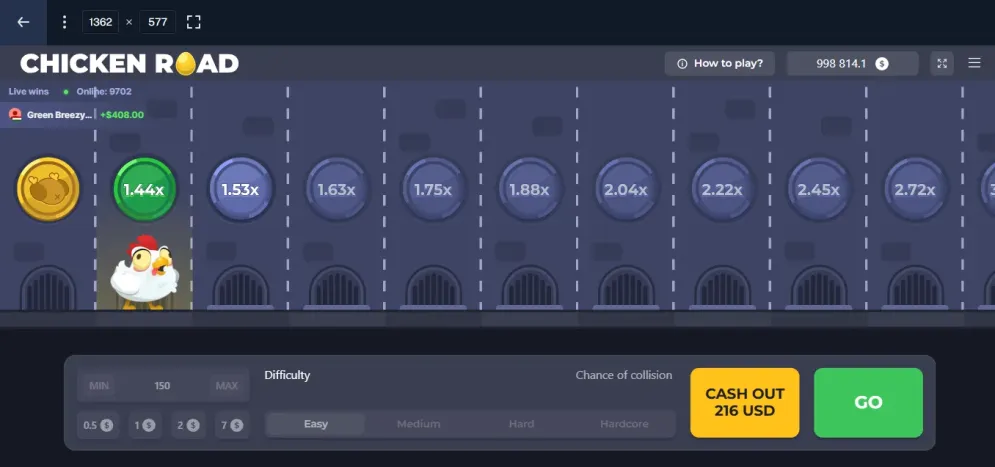Select Hardcore difficulty

624,424
